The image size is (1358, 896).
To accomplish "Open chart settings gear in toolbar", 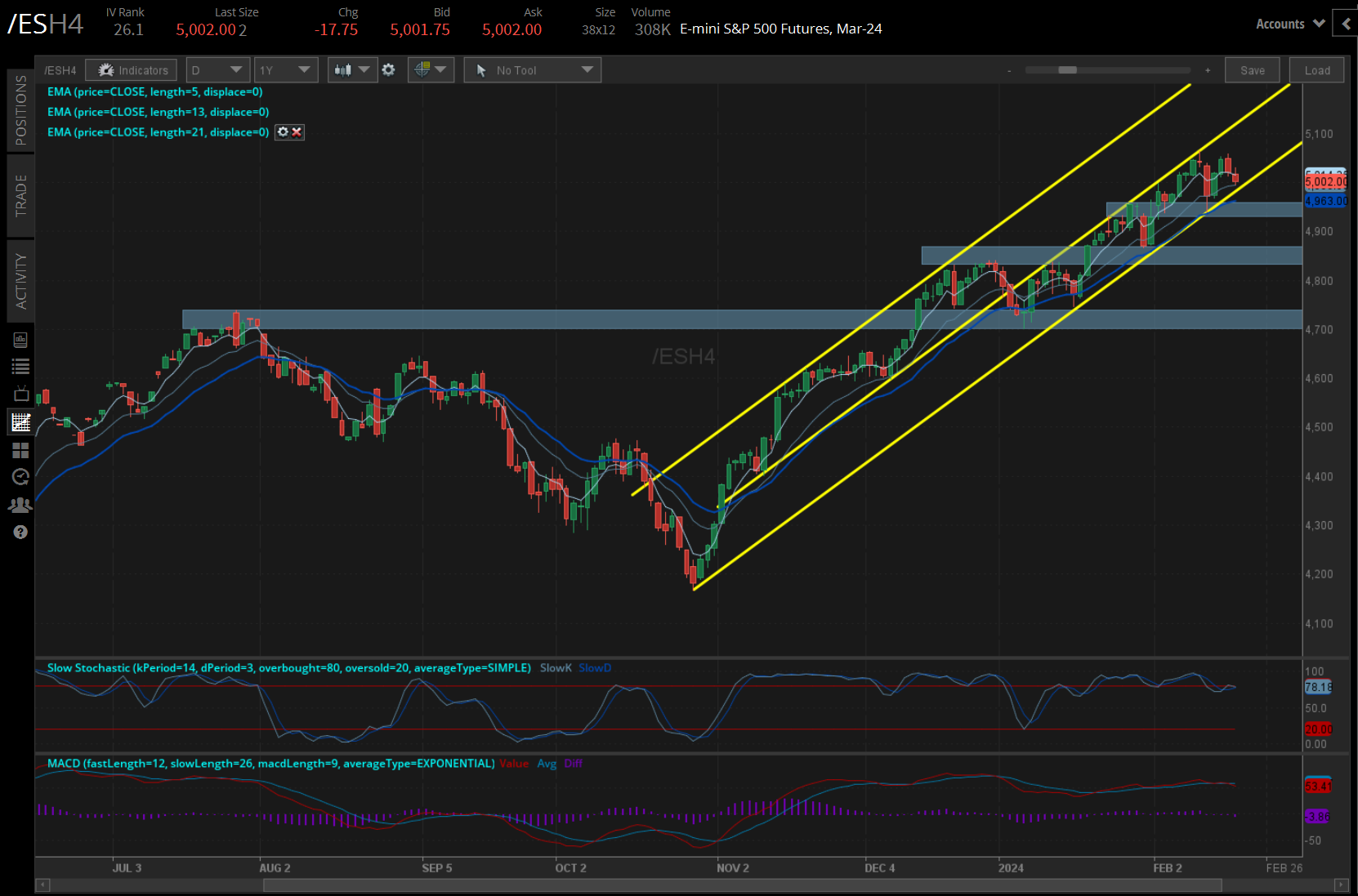I will (389, 70).
